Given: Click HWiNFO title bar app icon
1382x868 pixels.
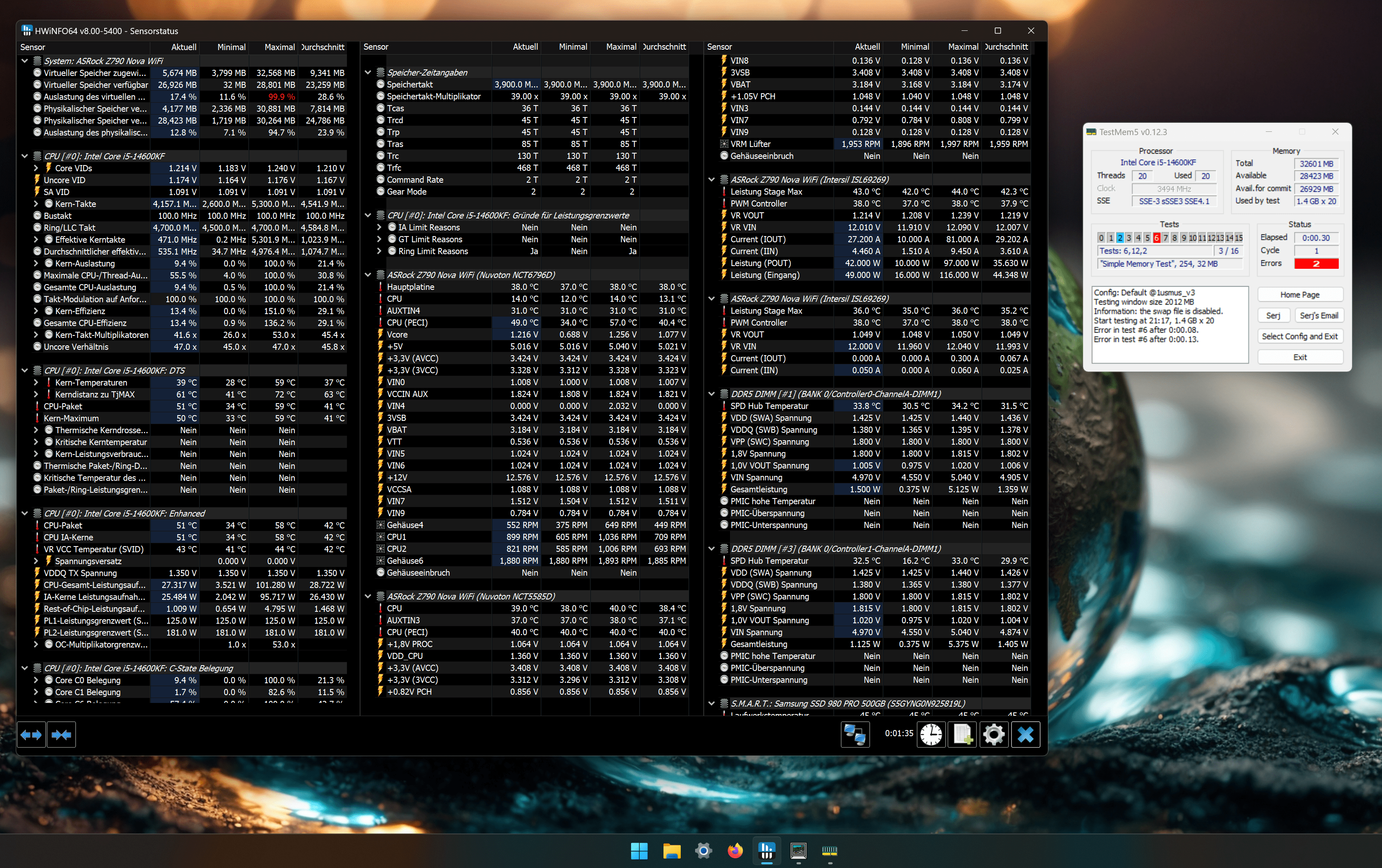Looking at the screenshot, I should point(26,30).
